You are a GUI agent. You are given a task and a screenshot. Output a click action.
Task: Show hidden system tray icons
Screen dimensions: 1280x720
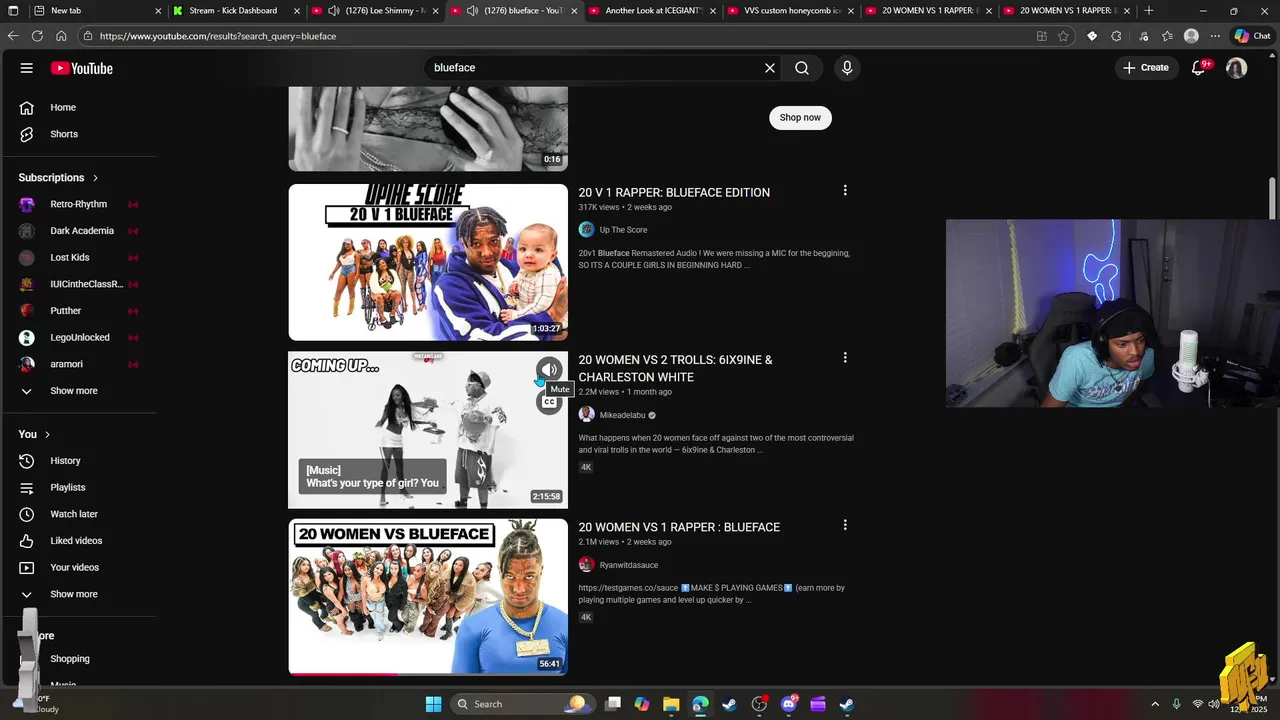click(x=1155, y=704)
